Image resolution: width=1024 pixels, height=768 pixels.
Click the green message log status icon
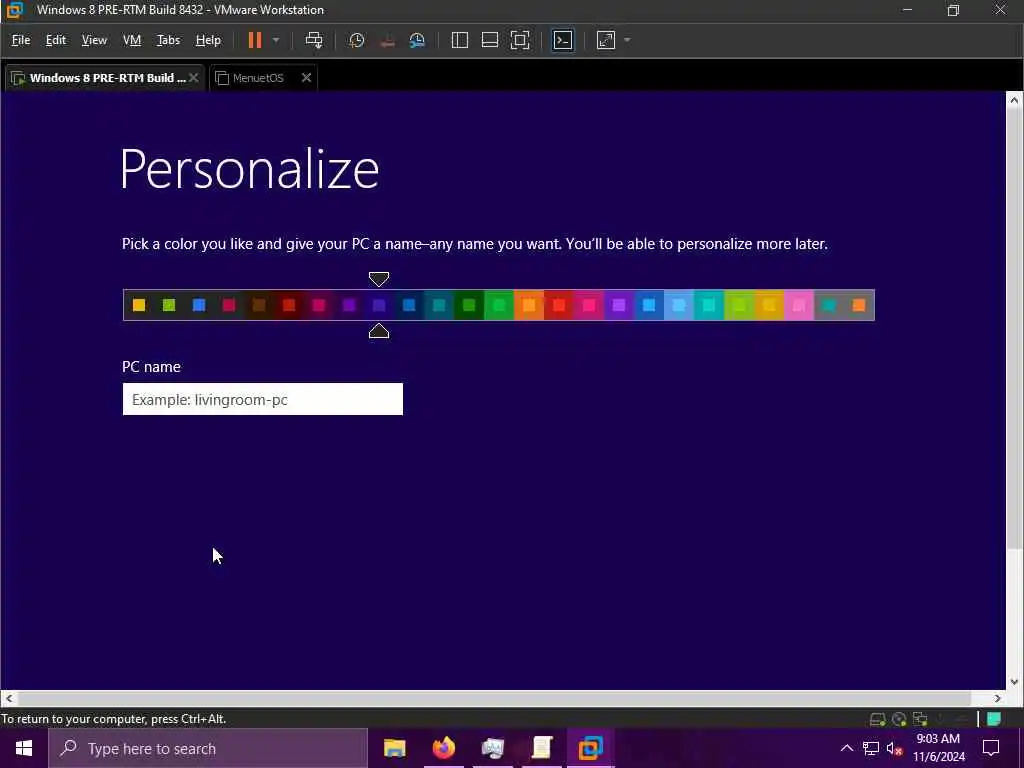(994, 719)
